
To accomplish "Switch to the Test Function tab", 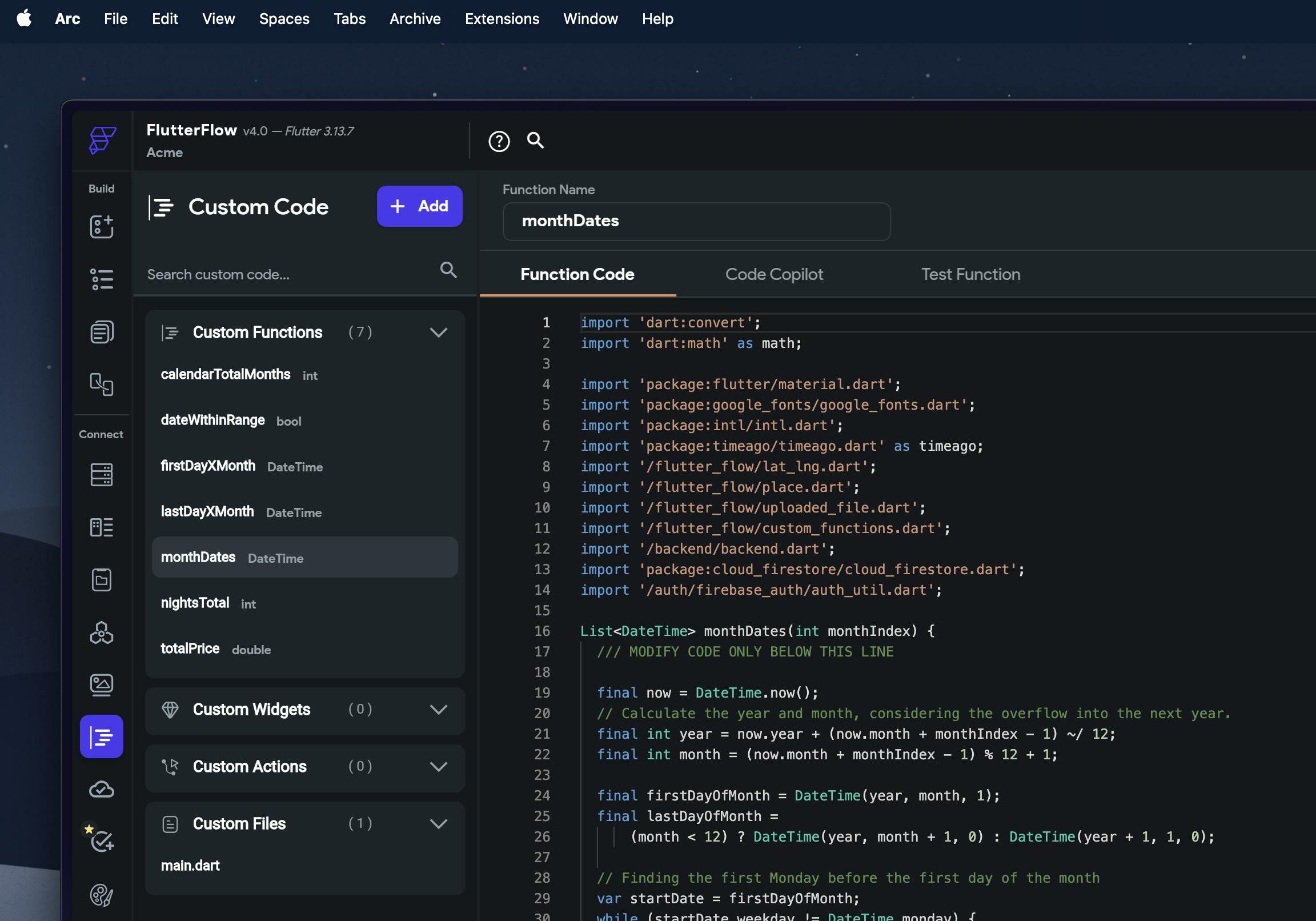I will point(970,275).
